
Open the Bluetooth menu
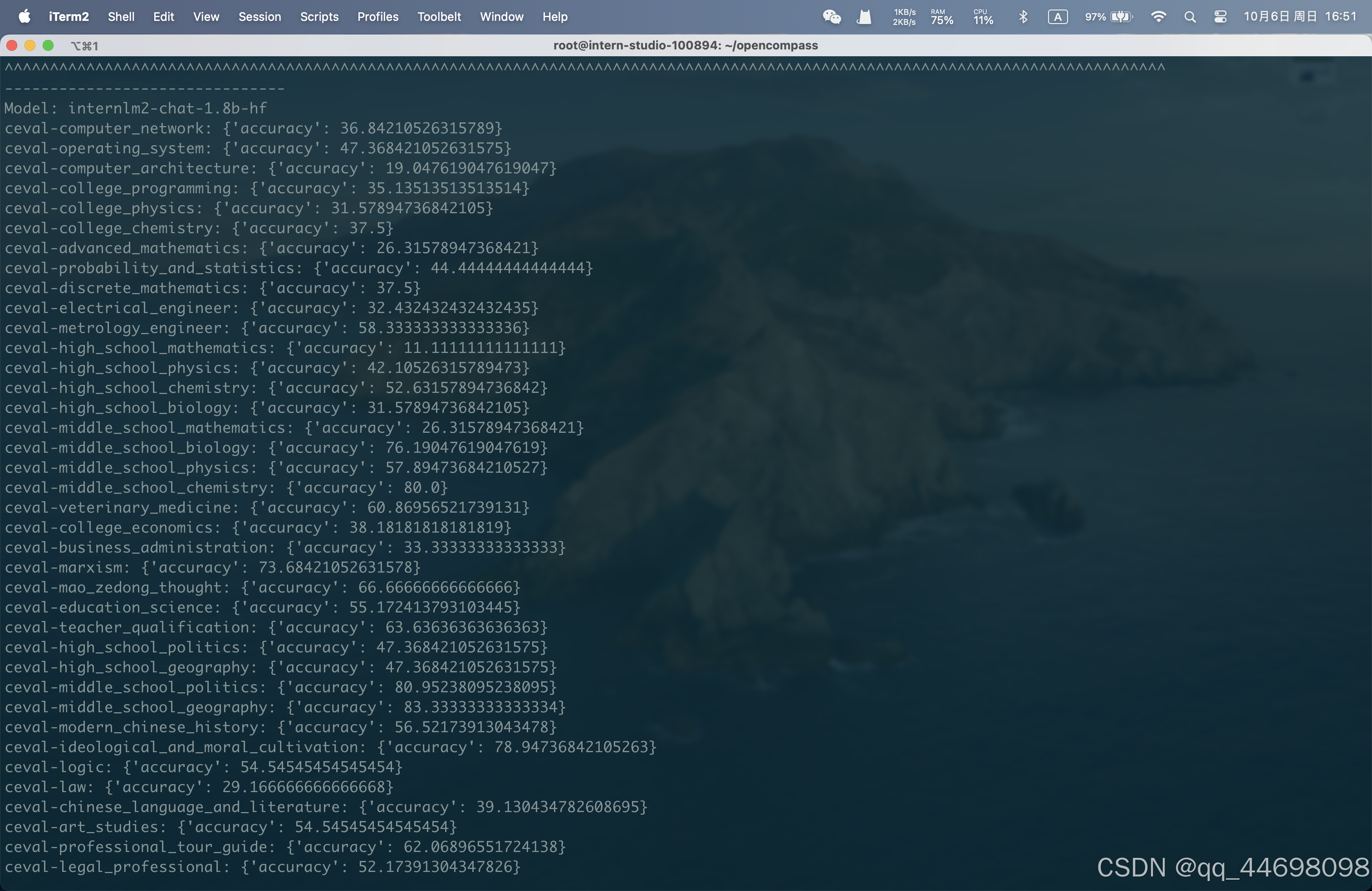[1023, 17]
